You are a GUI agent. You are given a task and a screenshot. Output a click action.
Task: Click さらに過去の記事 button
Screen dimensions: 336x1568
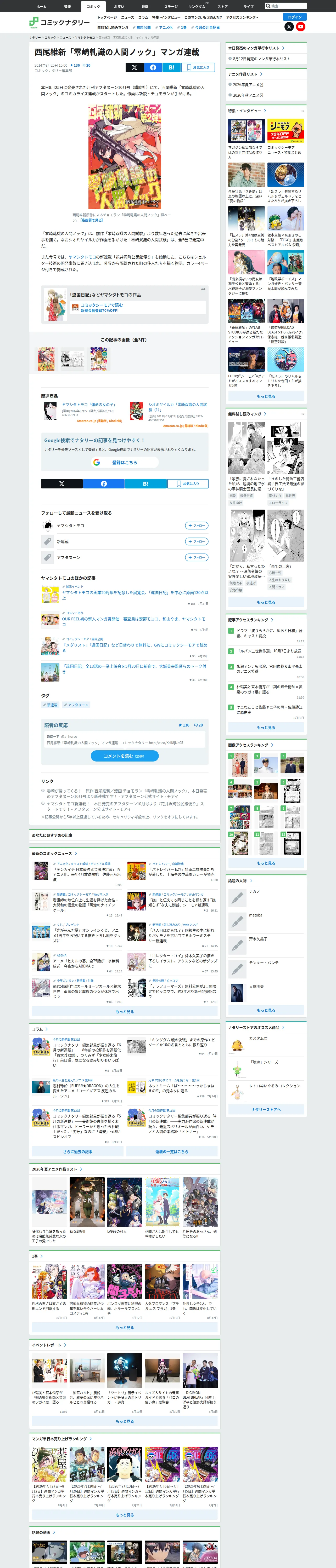pos(77,1152)
